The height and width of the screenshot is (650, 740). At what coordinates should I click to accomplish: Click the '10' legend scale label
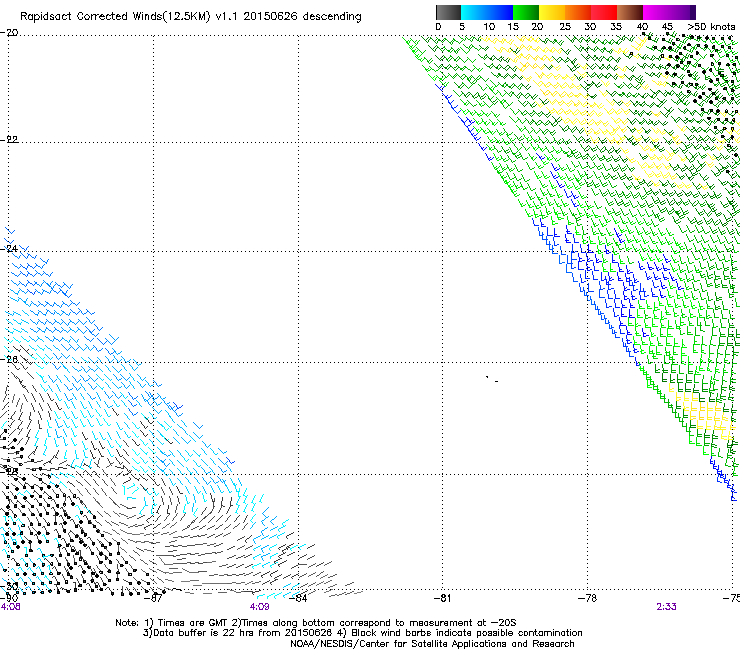click(489, 27)
